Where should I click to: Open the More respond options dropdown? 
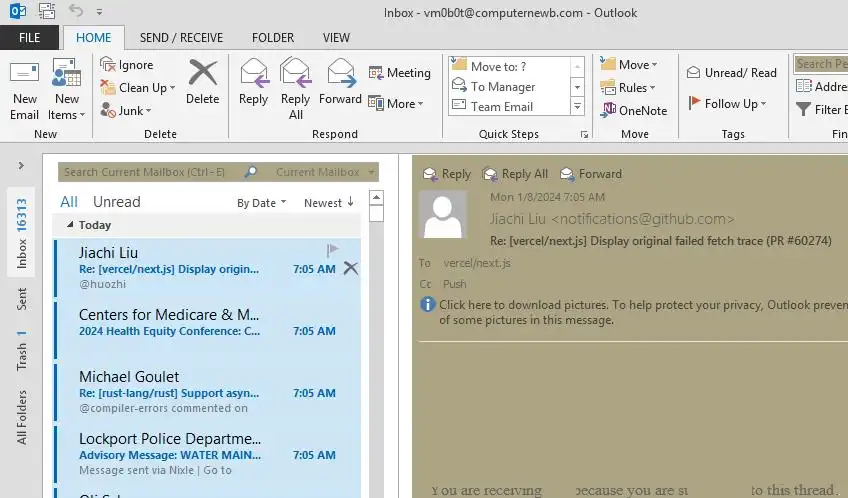click(x=396, y=103)
